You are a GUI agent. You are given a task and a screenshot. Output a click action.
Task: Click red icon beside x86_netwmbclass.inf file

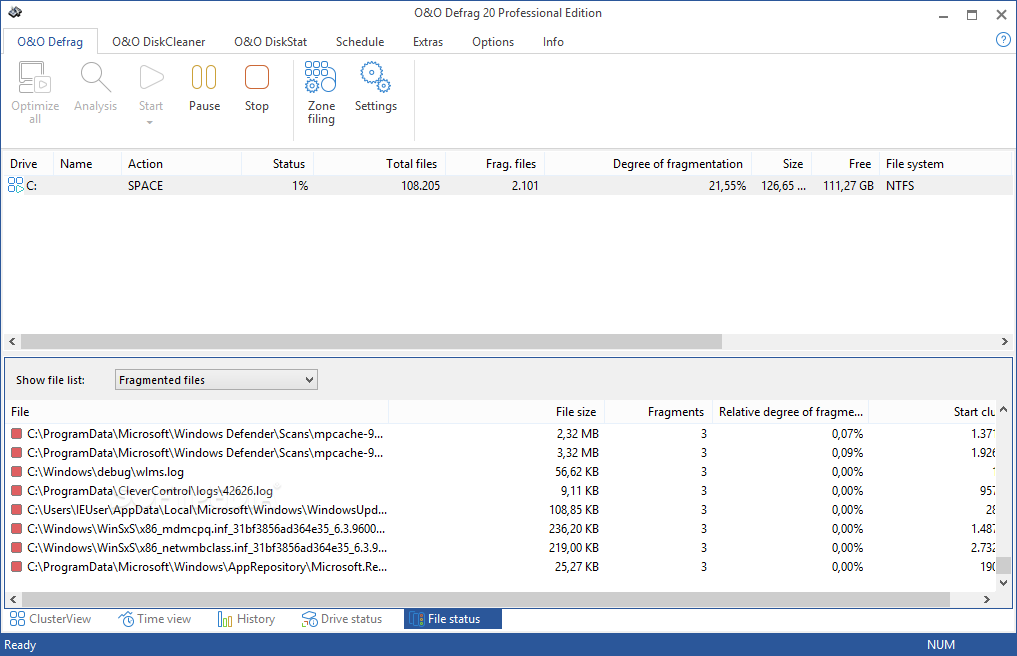click(x=17, y=548)
